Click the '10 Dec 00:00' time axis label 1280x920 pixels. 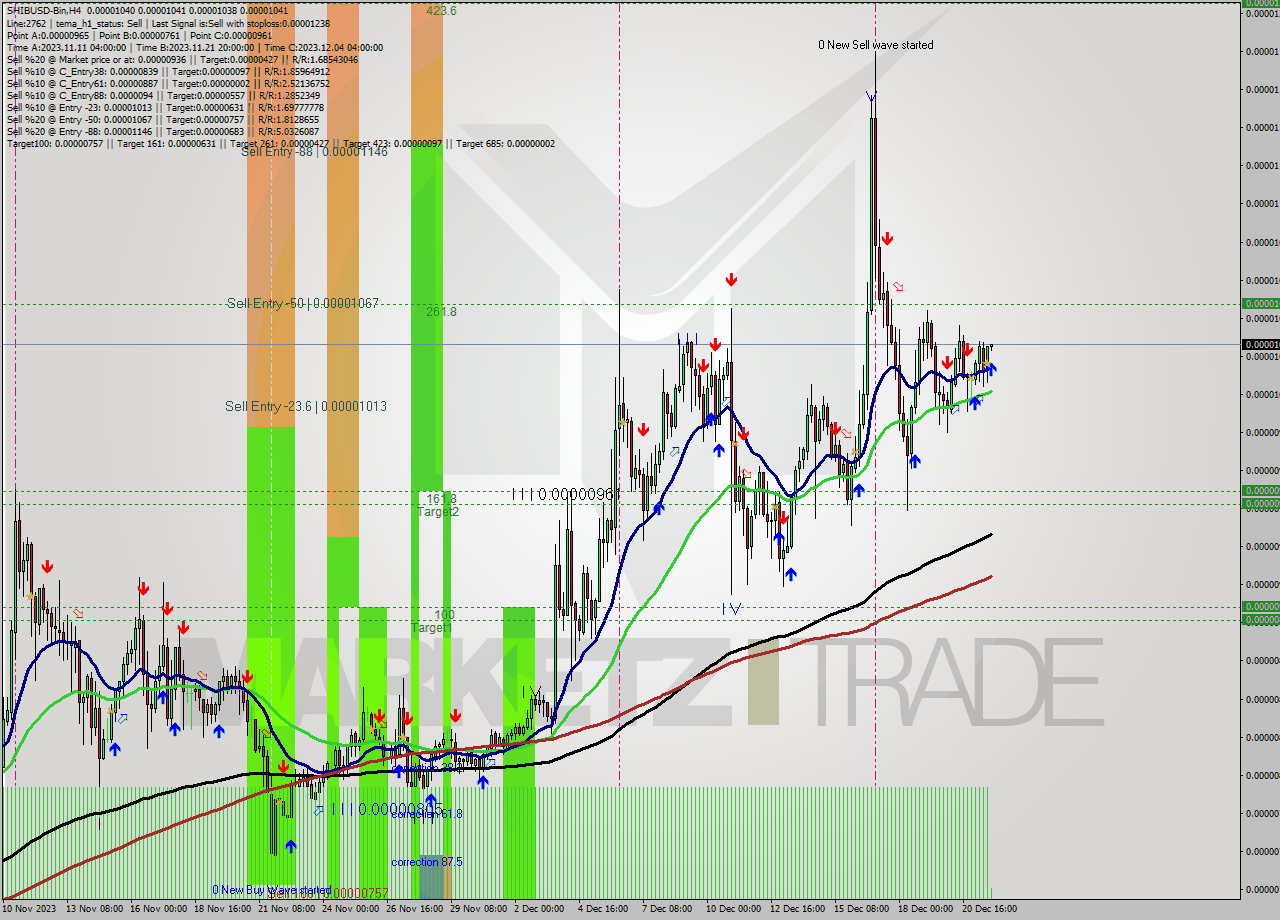click(x=734, y=909)
